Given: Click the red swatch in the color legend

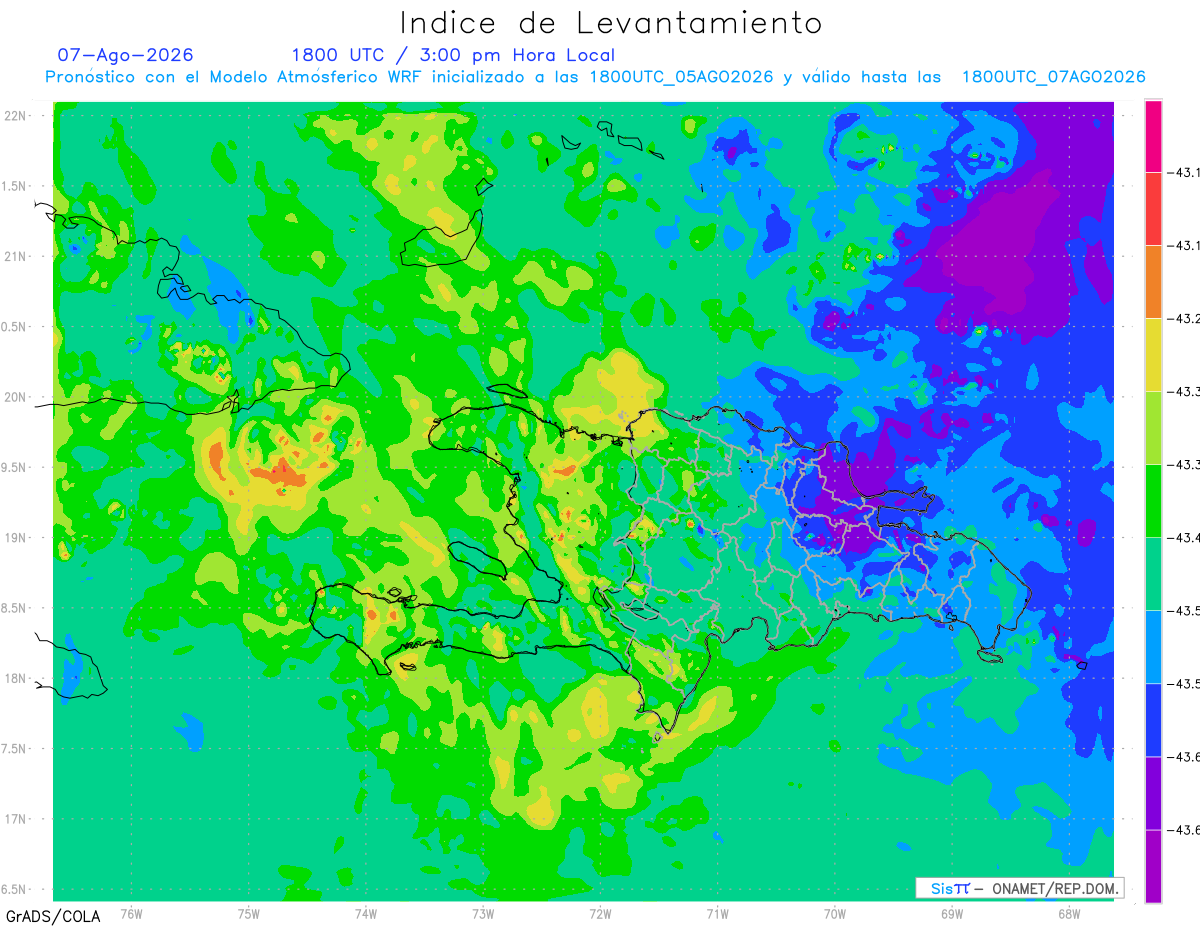Looking at the screenshot, I should click(1153, 209).
